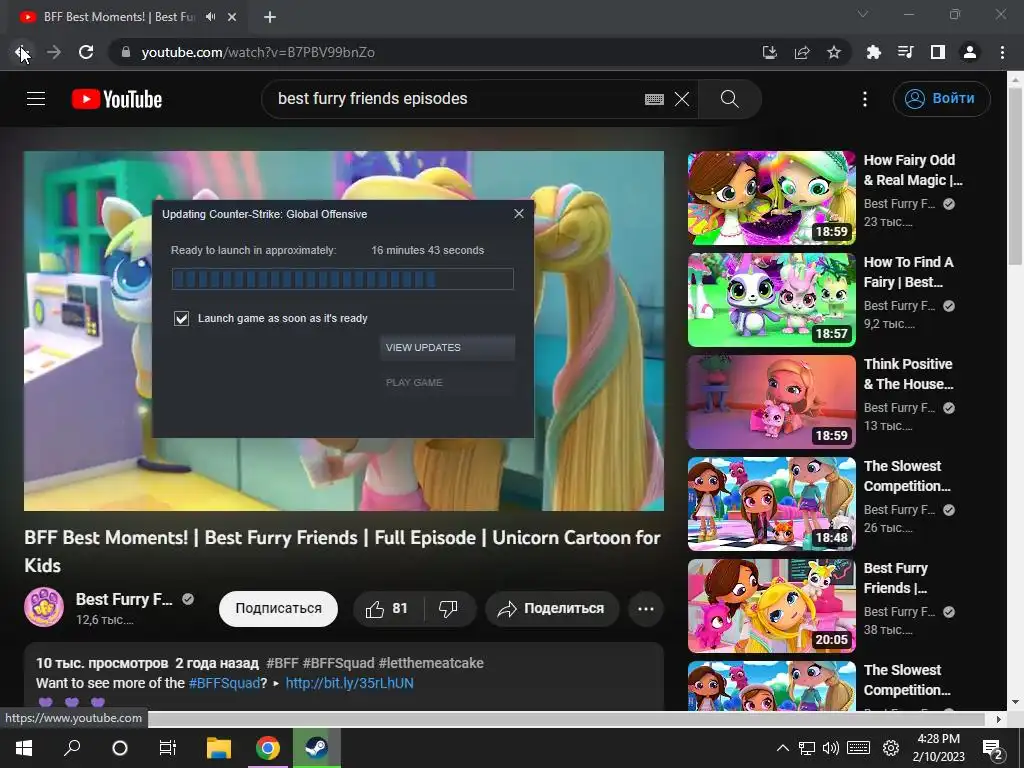The width and height of the screenshot is (1024, 768).
Task: Click the horizontal scrollbar at page bottom
Action: tap(567, 719)
